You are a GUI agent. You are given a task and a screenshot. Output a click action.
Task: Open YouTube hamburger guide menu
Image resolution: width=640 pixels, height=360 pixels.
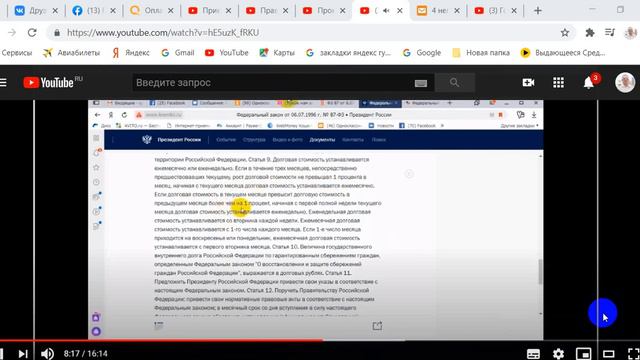[3, 82]
